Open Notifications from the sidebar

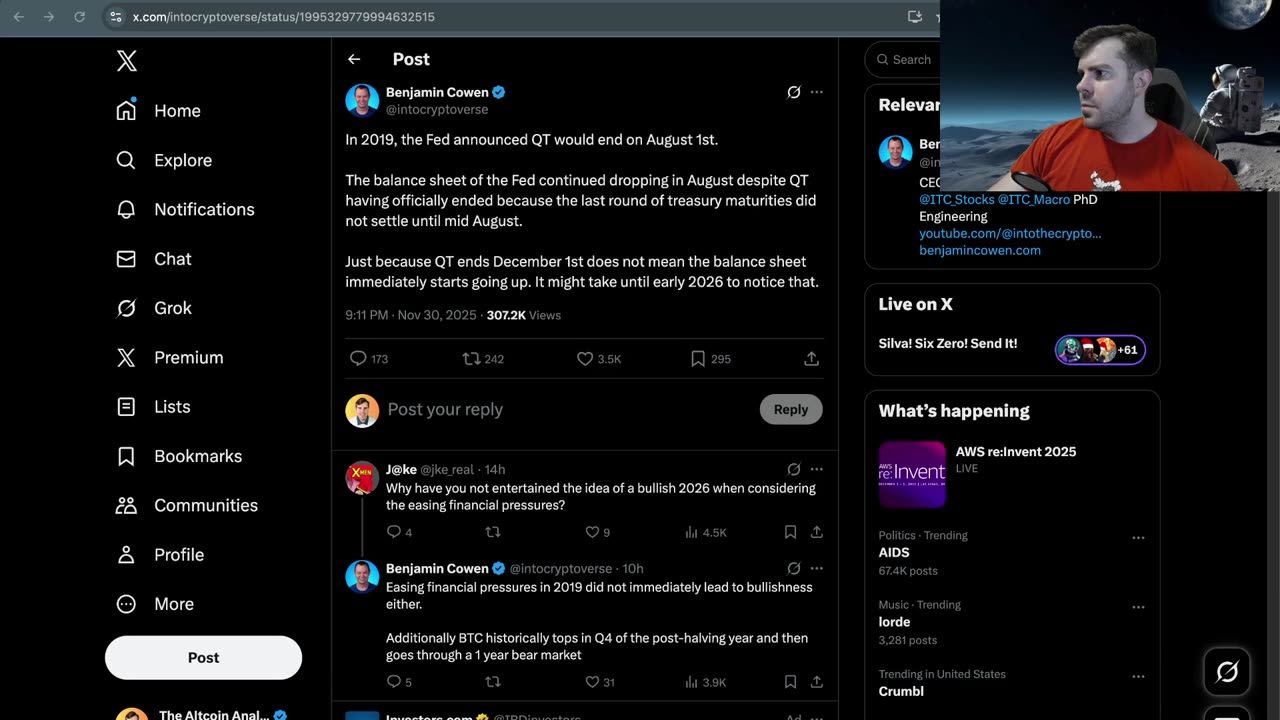(x=185, y=209)
